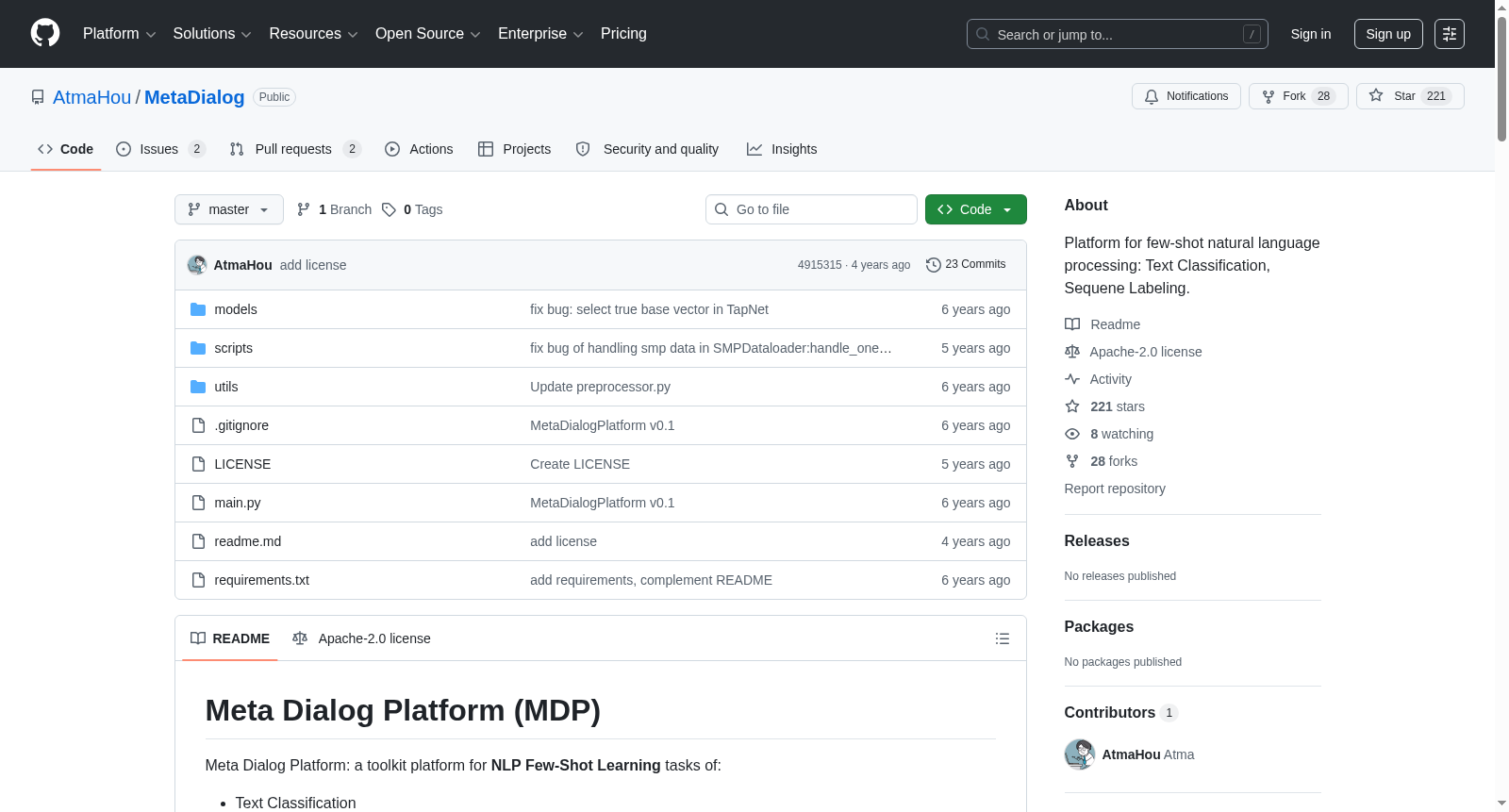
Task: Click the commits history clock icon
Action: 934,265
